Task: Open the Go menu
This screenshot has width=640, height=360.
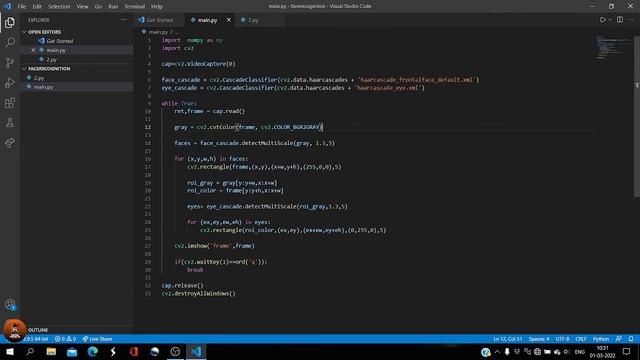Action: click(98, 7)
